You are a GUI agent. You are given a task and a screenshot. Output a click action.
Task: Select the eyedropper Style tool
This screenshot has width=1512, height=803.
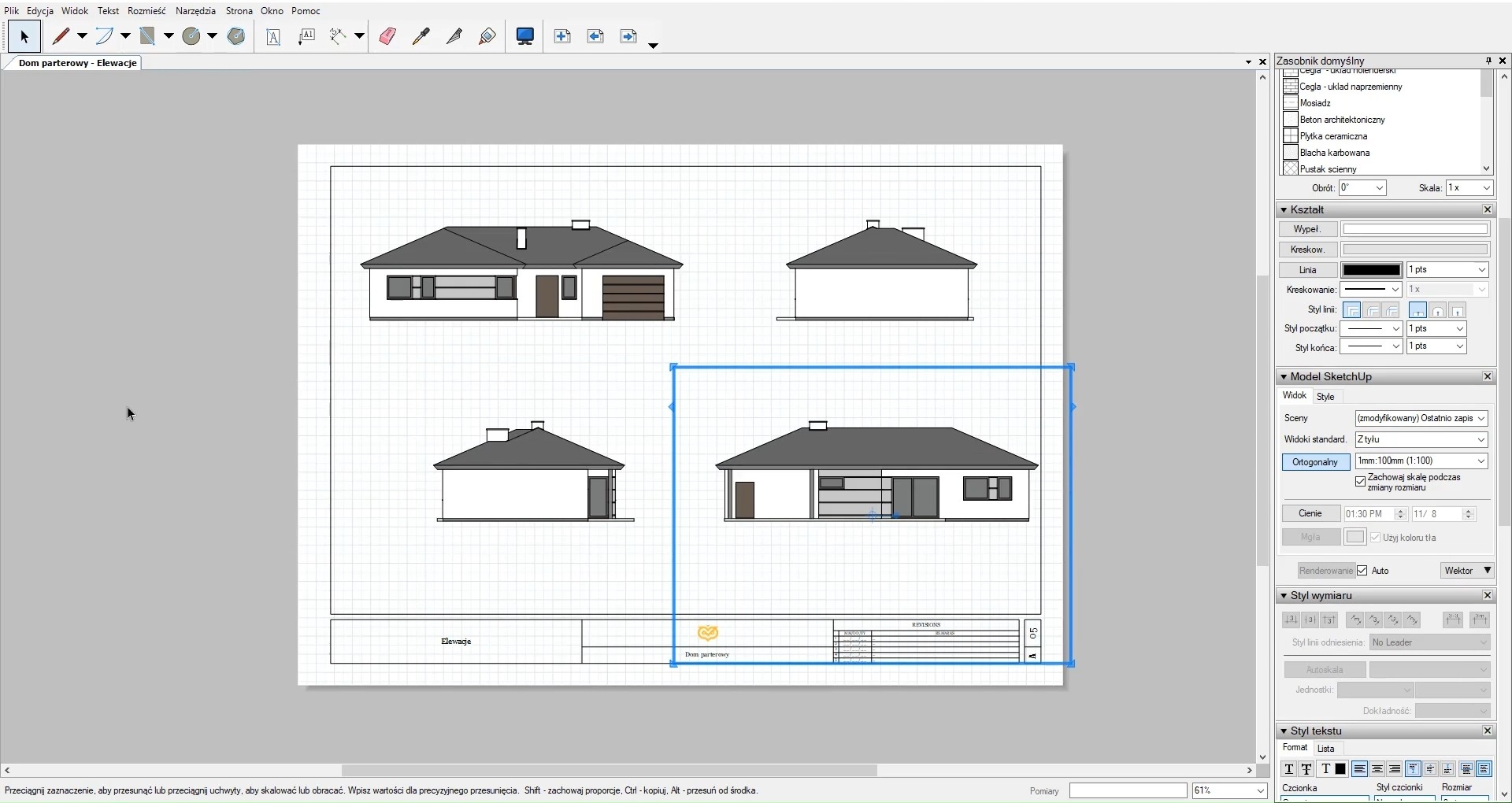(421, 36)
